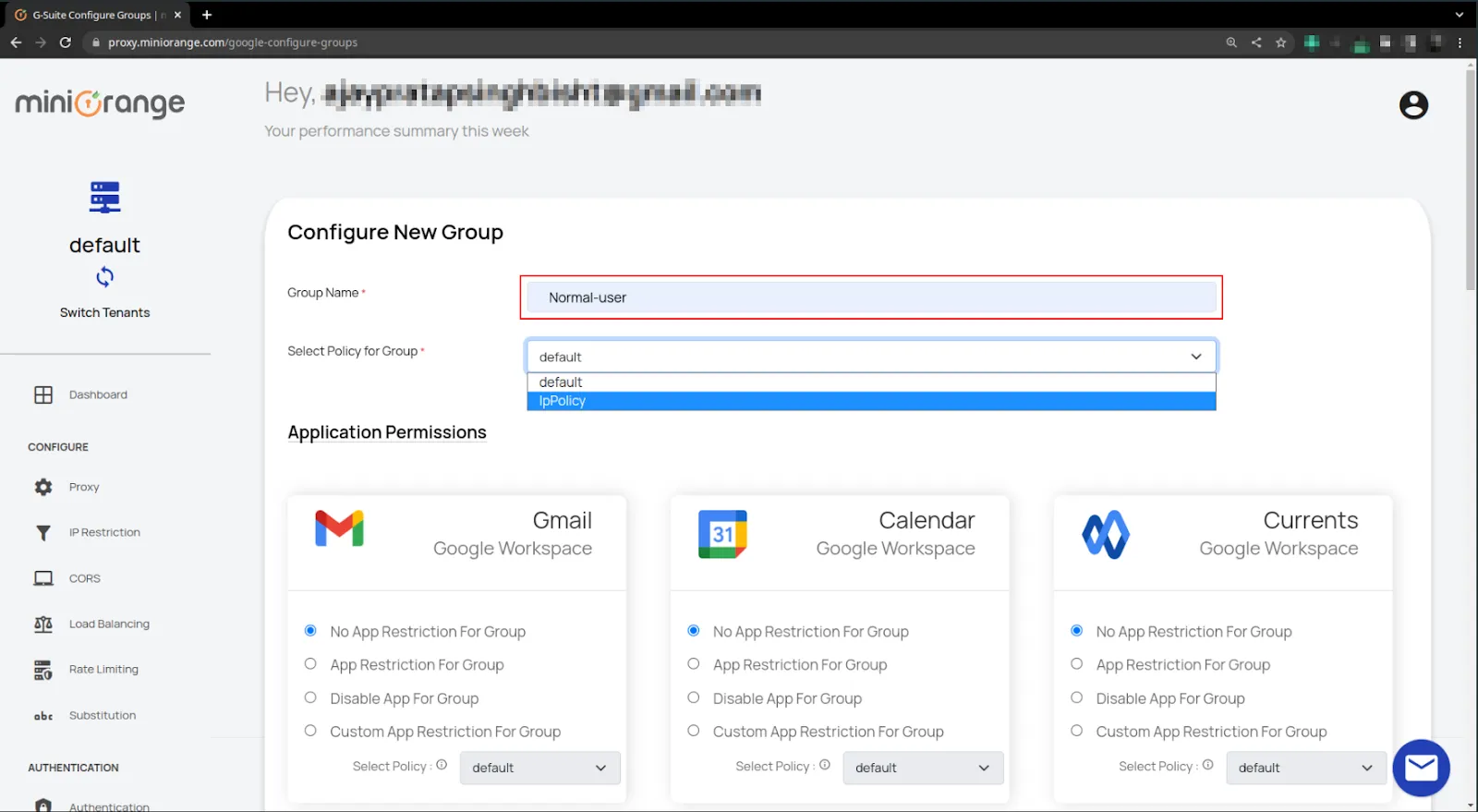The width and height of the screenshot is (1478, 812).
Task: Select Calendar App Restriction For Group
Action: click(694, 664)
